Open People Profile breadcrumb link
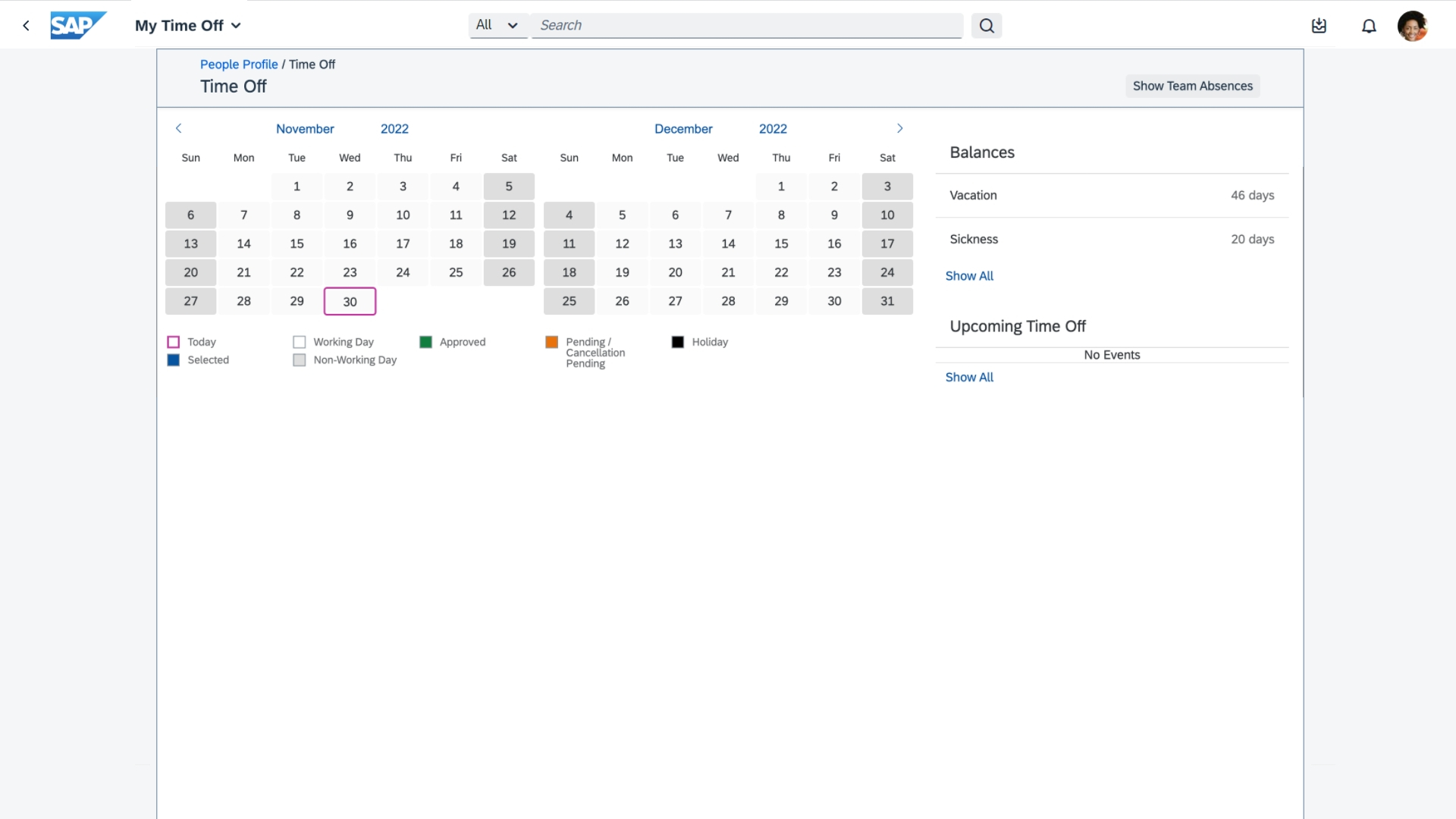 pyautogui.click(x=239, y=64)
